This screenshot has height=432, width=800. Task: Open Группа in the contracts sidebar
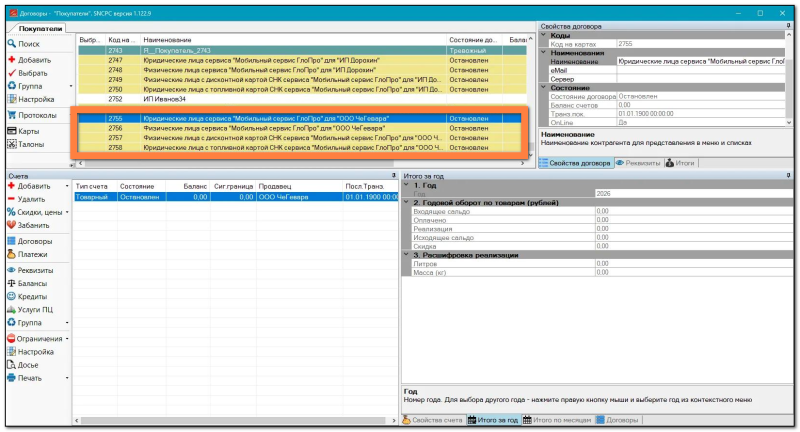25,86
